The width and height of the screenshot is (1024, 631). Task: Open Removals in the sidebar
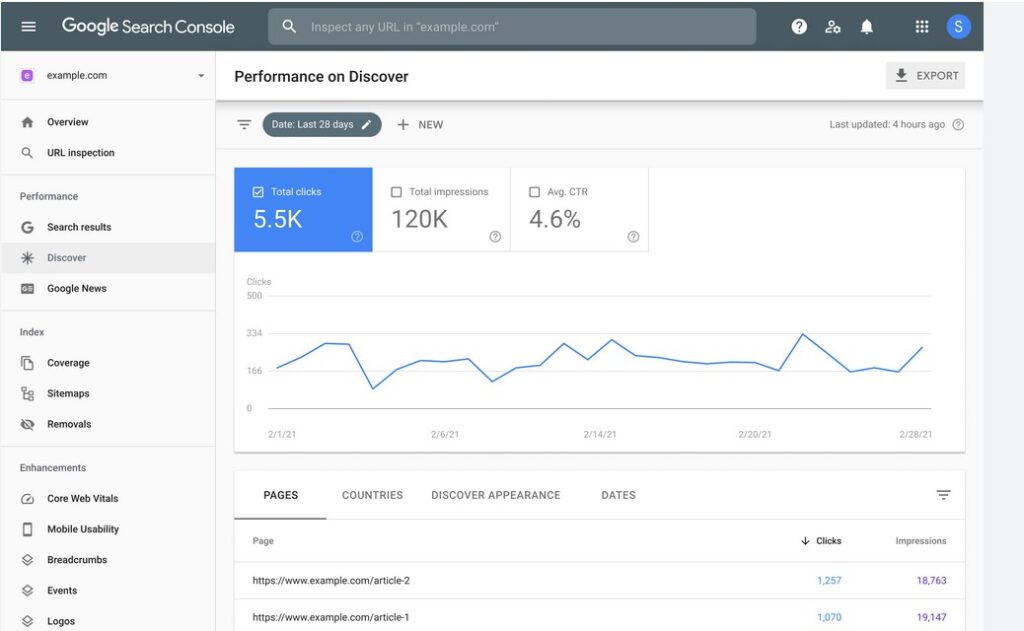click(x=69, y=425)
